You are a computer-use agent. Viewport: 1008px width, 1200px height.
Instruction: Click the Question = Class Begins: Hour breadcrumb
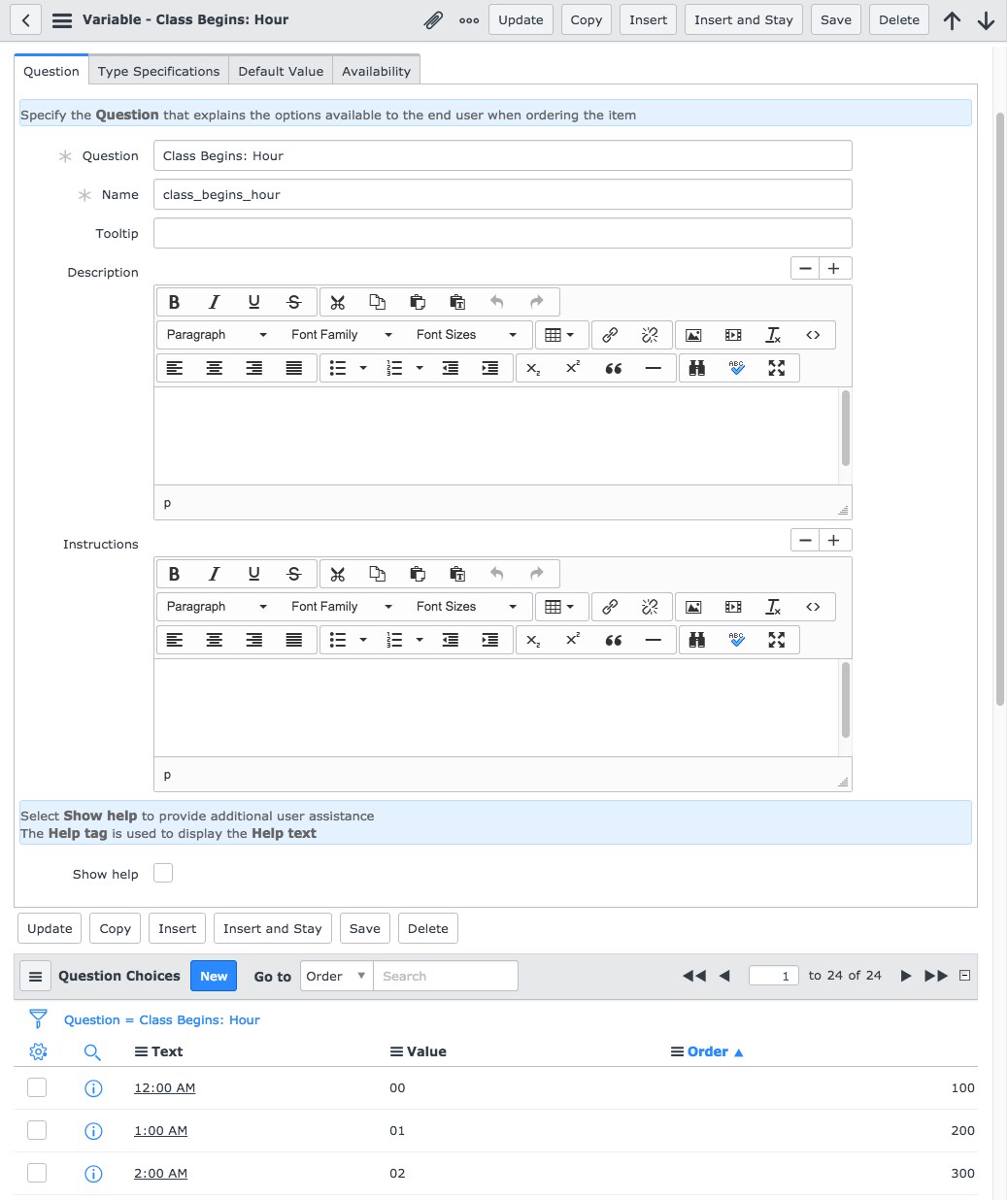point(162,1019)
